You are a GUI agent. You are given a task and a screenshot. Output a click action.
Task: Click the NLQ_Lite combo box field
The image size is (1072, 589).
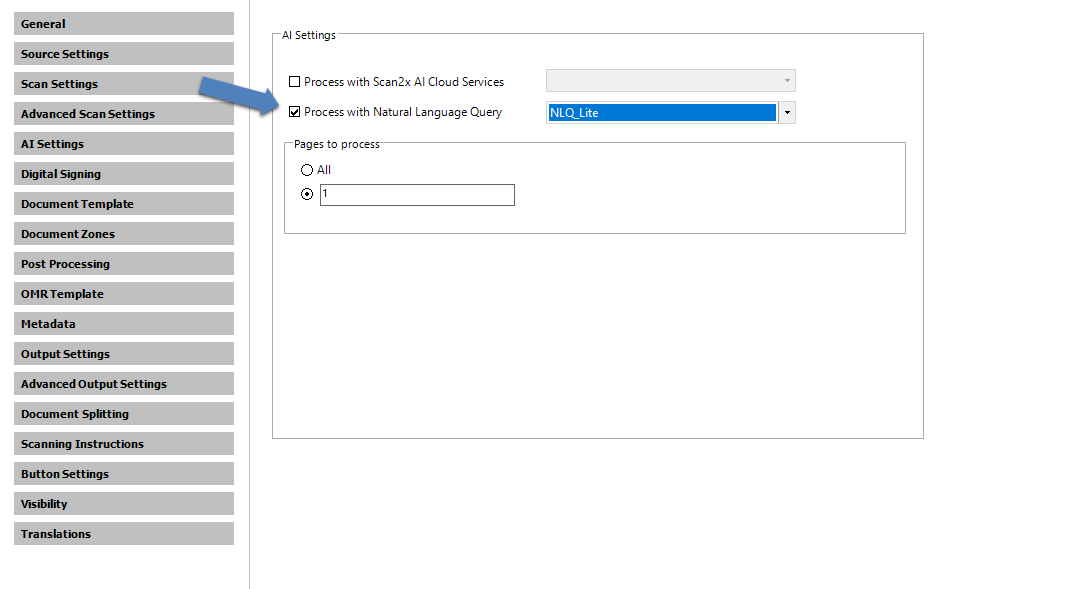click(x=661, y=113)
